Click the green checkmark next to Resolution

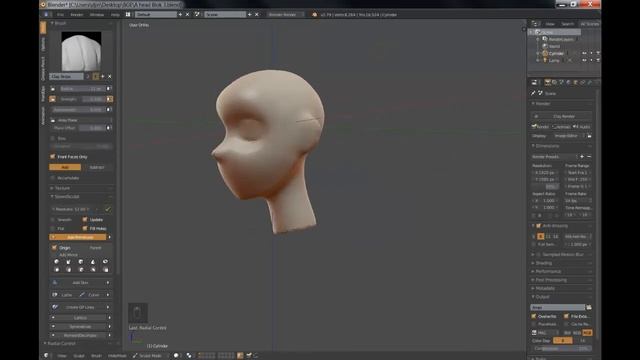click(108, 209)
